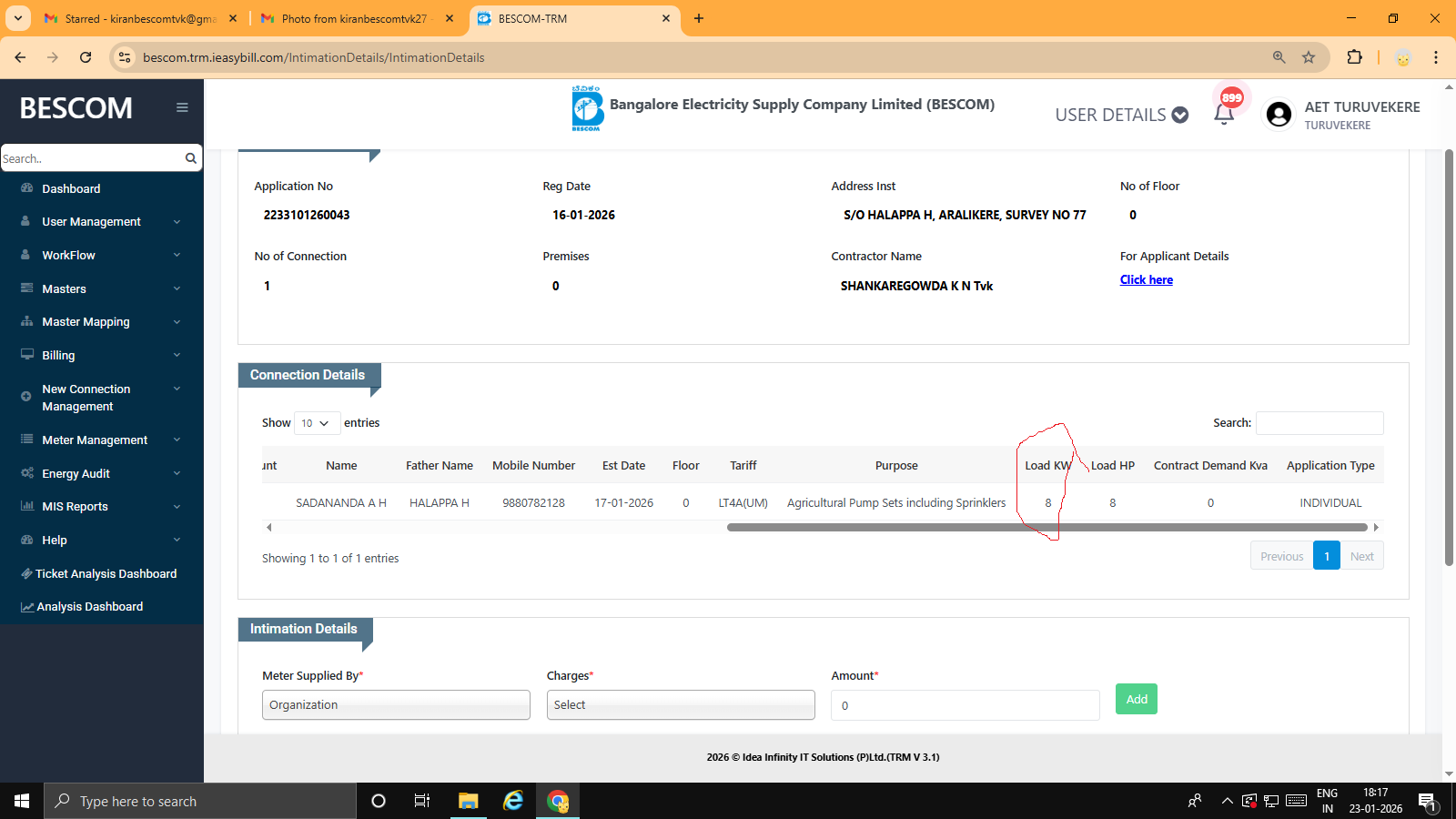This screenshot has width=1456, height=819.
Task: Focus the Connection Details Search field
Action: (1319, 423)
